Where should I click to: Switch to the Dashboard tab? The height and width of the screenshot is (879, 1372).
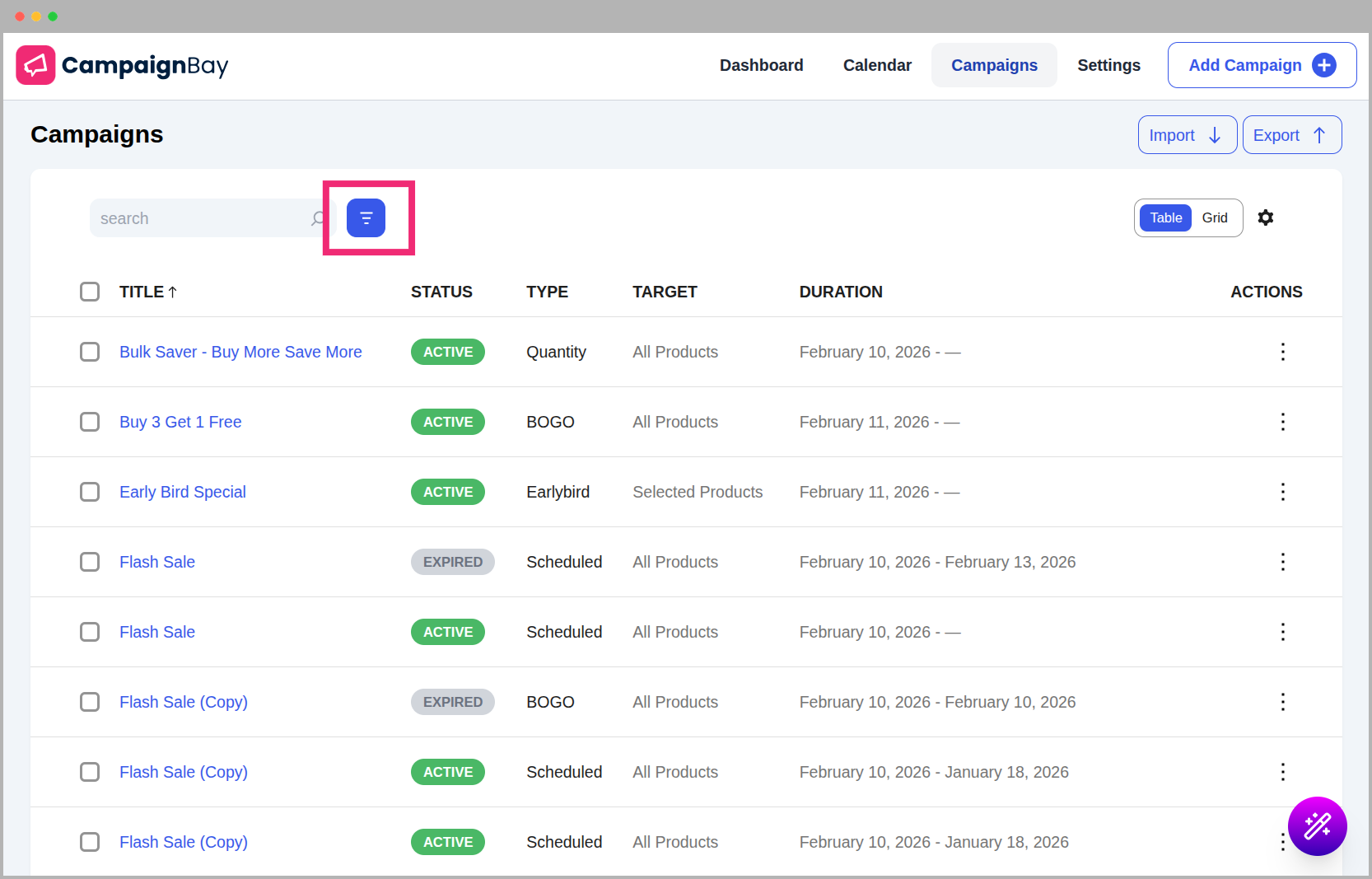[x=761, y=65]
